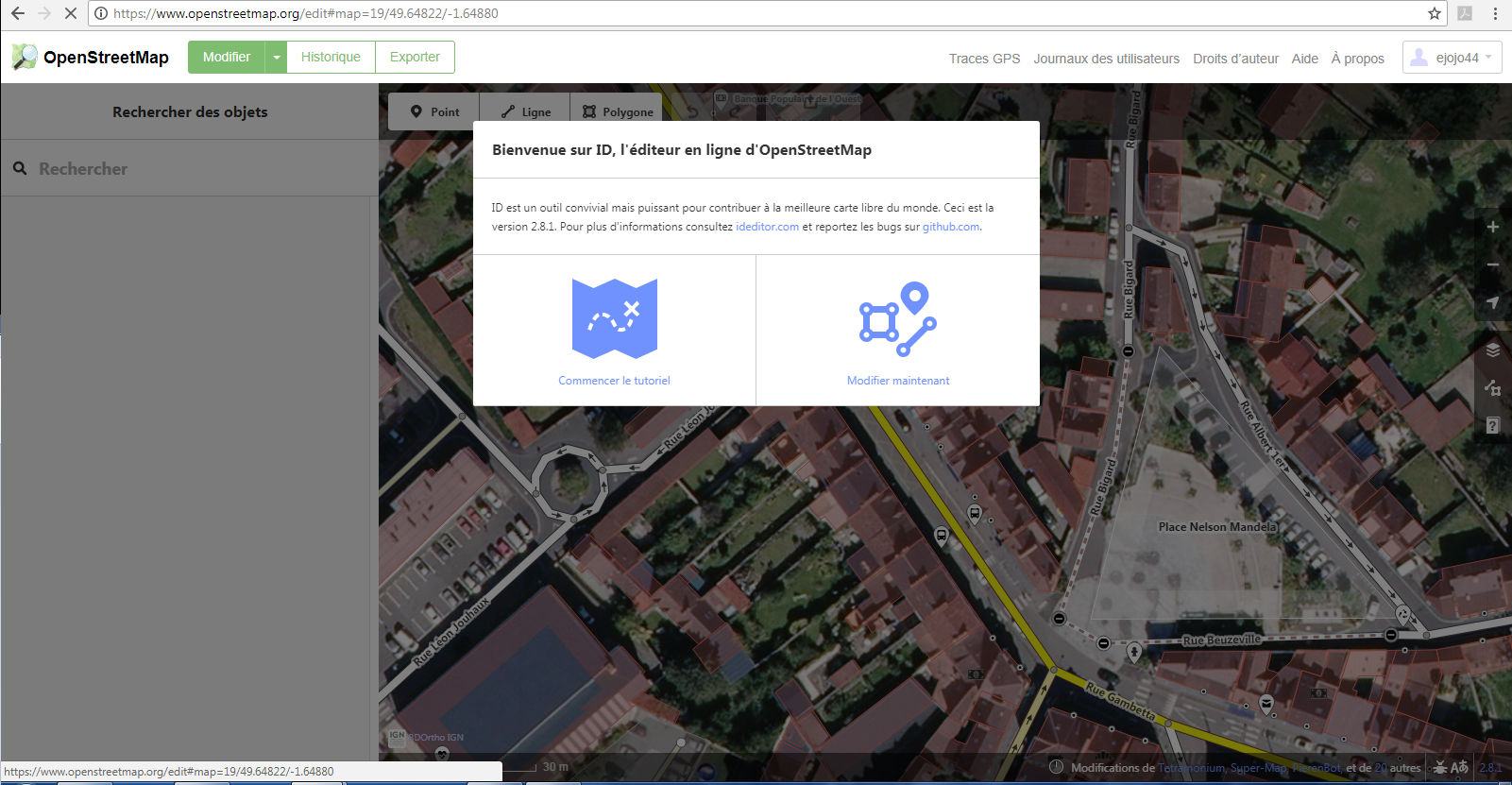Switch to the Historique tab

(x=331, y=57)
